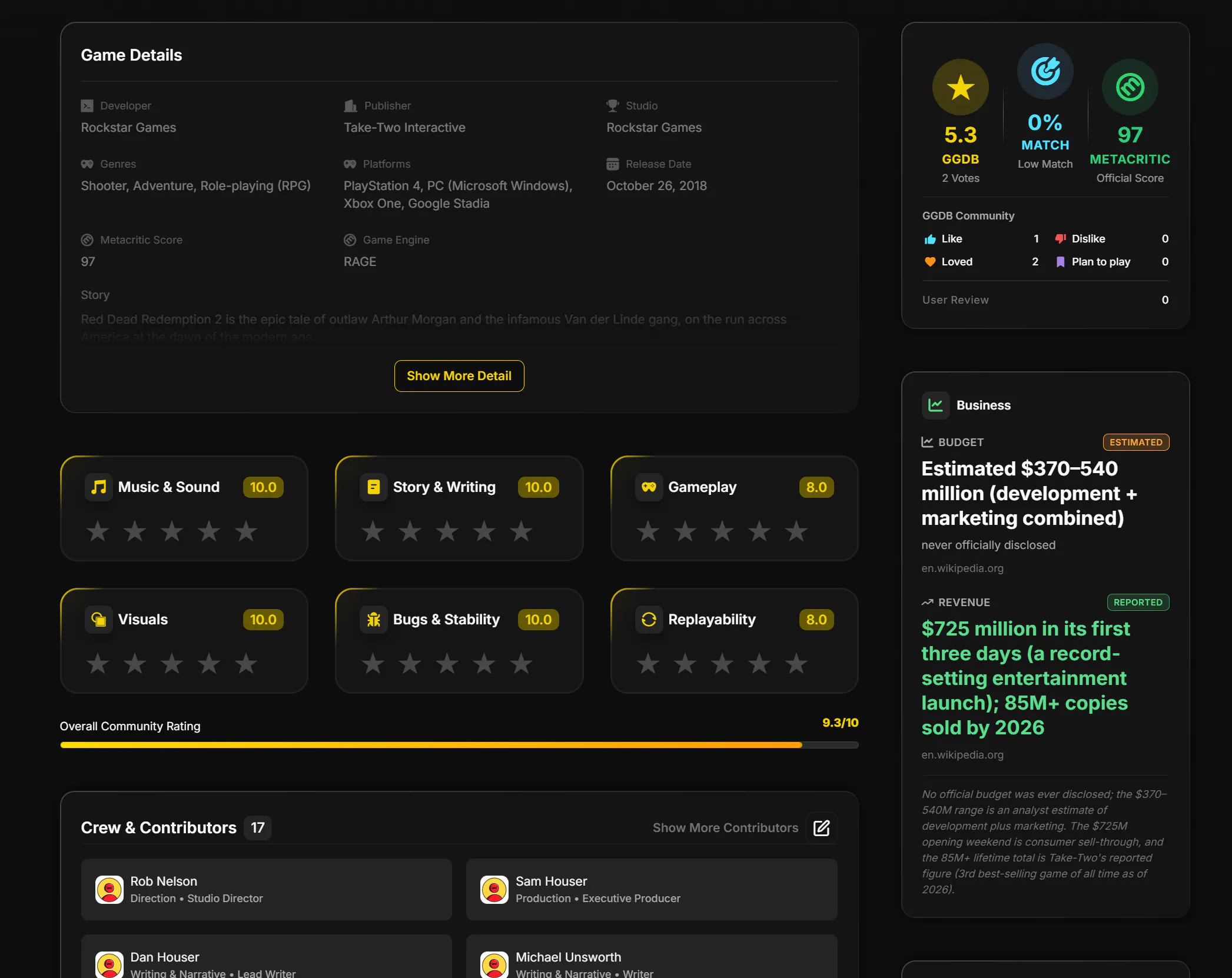
Task: Click the Rockstar Games developer name
Action: pyautogui.click(x=128, y=128)
